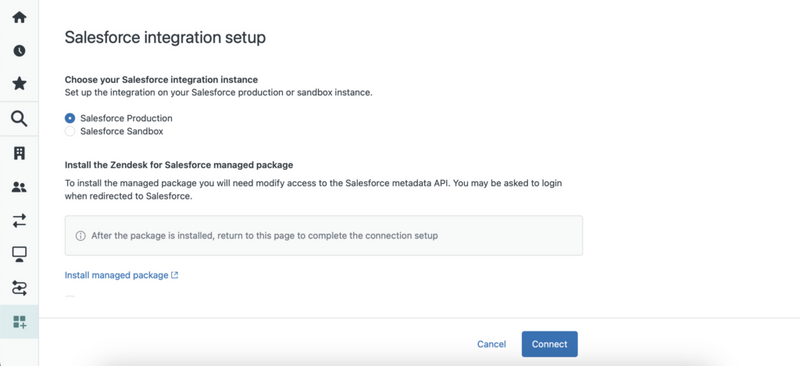This screenshot has width=800, height=366.
Task: Click 'After the package is installed' notice text
Action: coord(264,236)
